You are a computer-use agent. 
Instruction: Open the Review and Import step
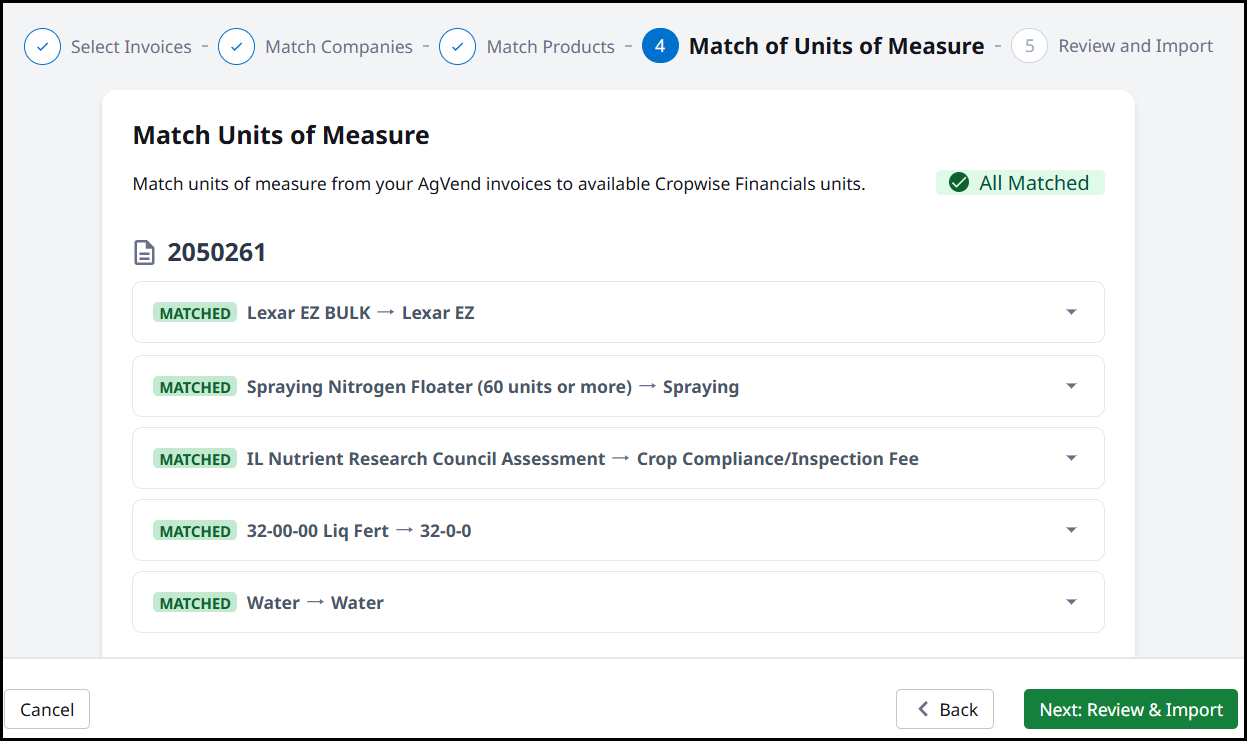tap(1135, 46)
